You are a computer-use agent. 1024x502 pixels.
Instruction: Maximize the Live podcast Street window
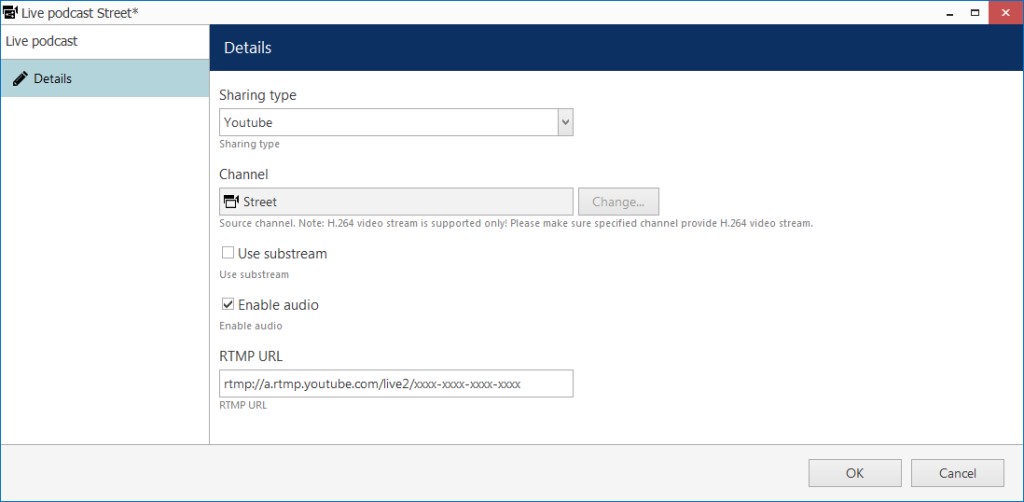pos(974,12)
